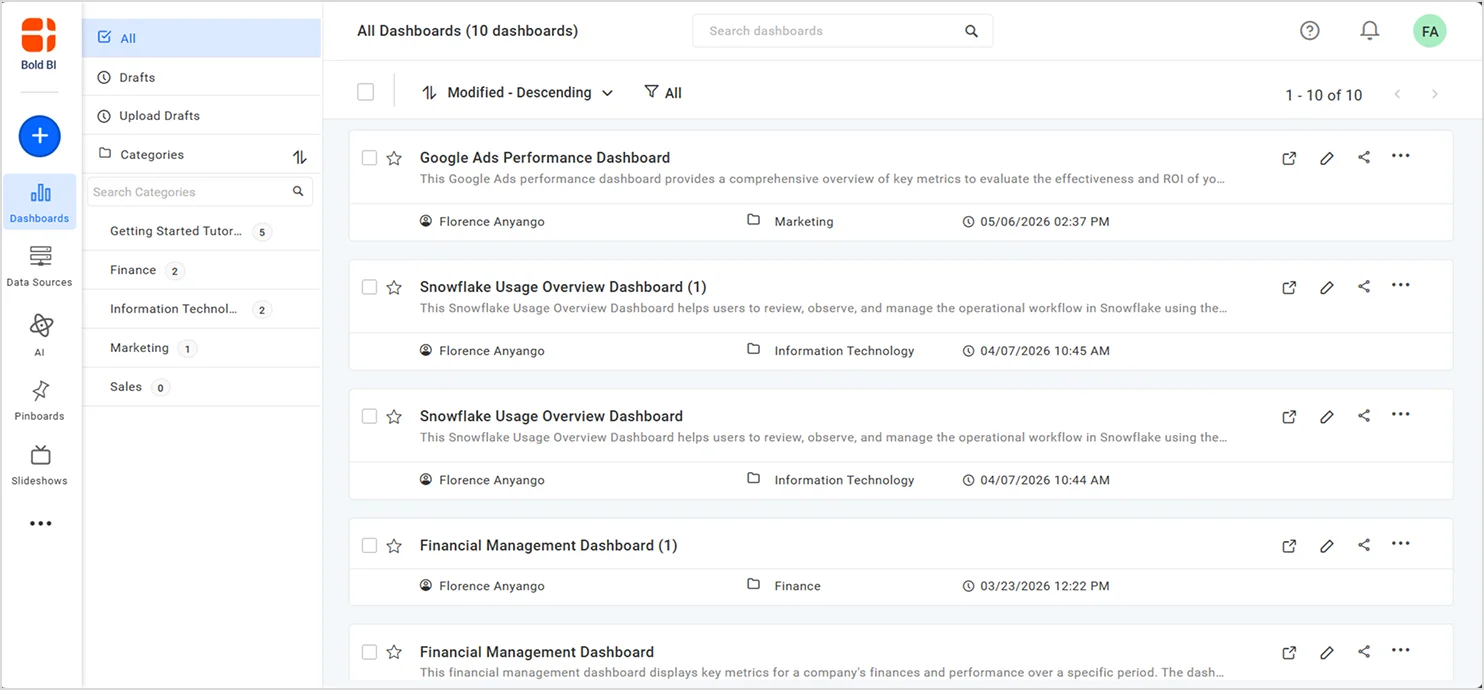Click the blue plus create button
Image resolution: width=1484 pixels, height=690 pixels.
tap(40, 136)
